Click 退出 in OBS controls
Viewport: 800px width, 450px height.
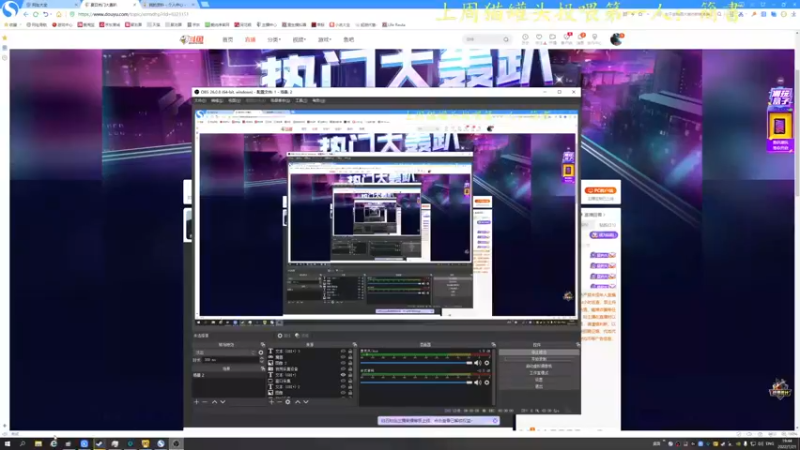tap(539, 386)
